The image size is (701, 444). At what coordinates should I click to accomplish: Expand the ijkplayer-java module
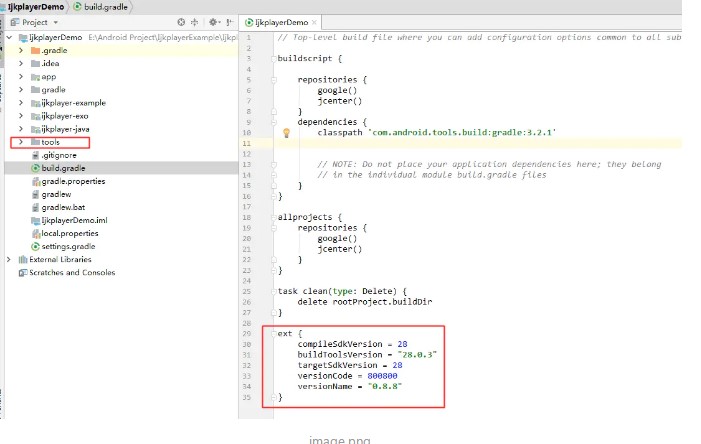(21, 129)
